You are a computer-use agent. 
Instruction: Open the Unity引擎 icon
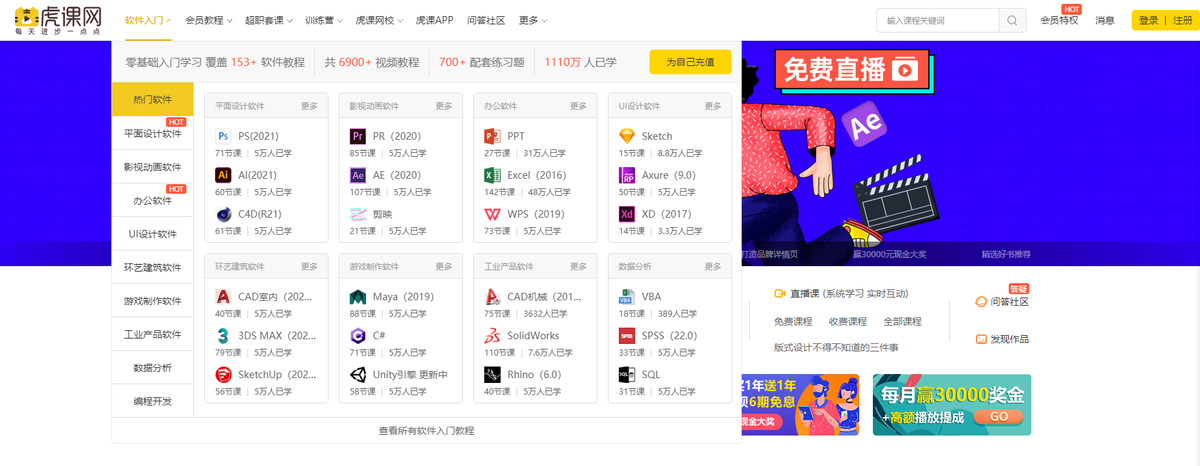[x=357, y=375]
